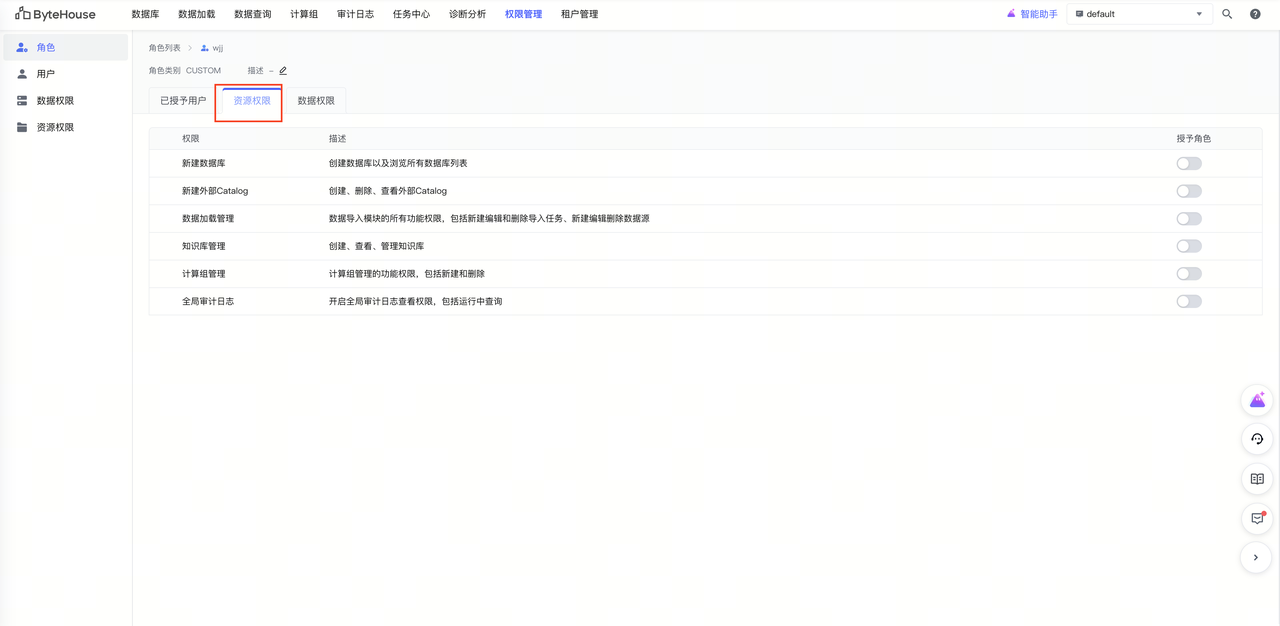
Task: Launch the purple AI assistant floating button
Action: tap(1257, 400)
